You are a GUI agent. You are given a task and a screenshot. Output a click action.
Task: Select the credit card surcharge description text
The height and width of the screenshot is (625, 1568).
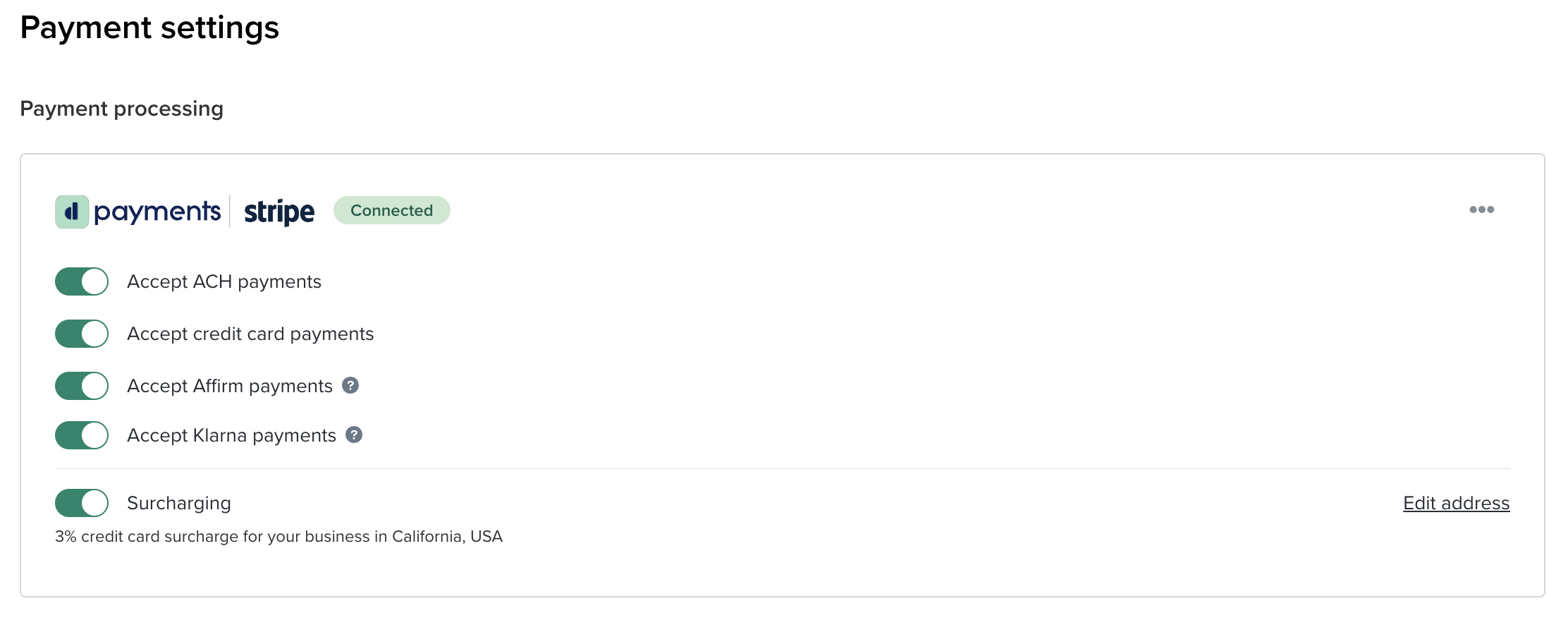click(278, 537)
